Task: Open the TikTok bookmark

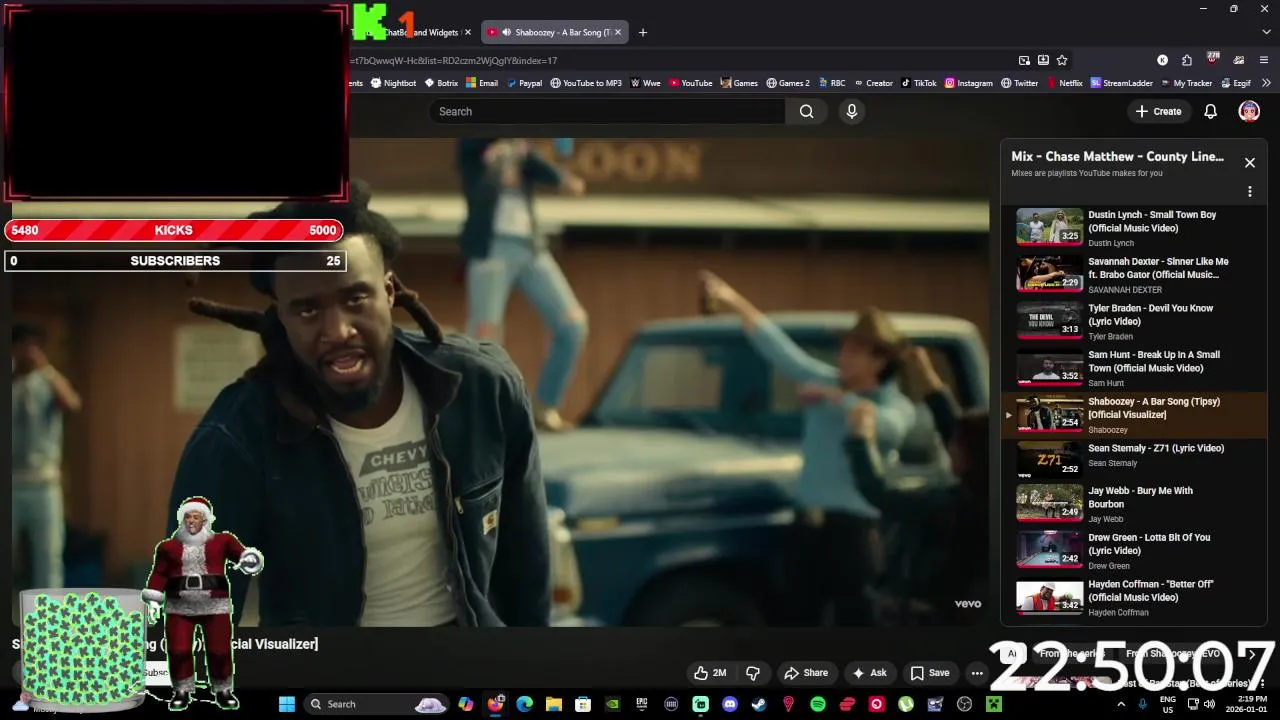Action: click(919, 83)
